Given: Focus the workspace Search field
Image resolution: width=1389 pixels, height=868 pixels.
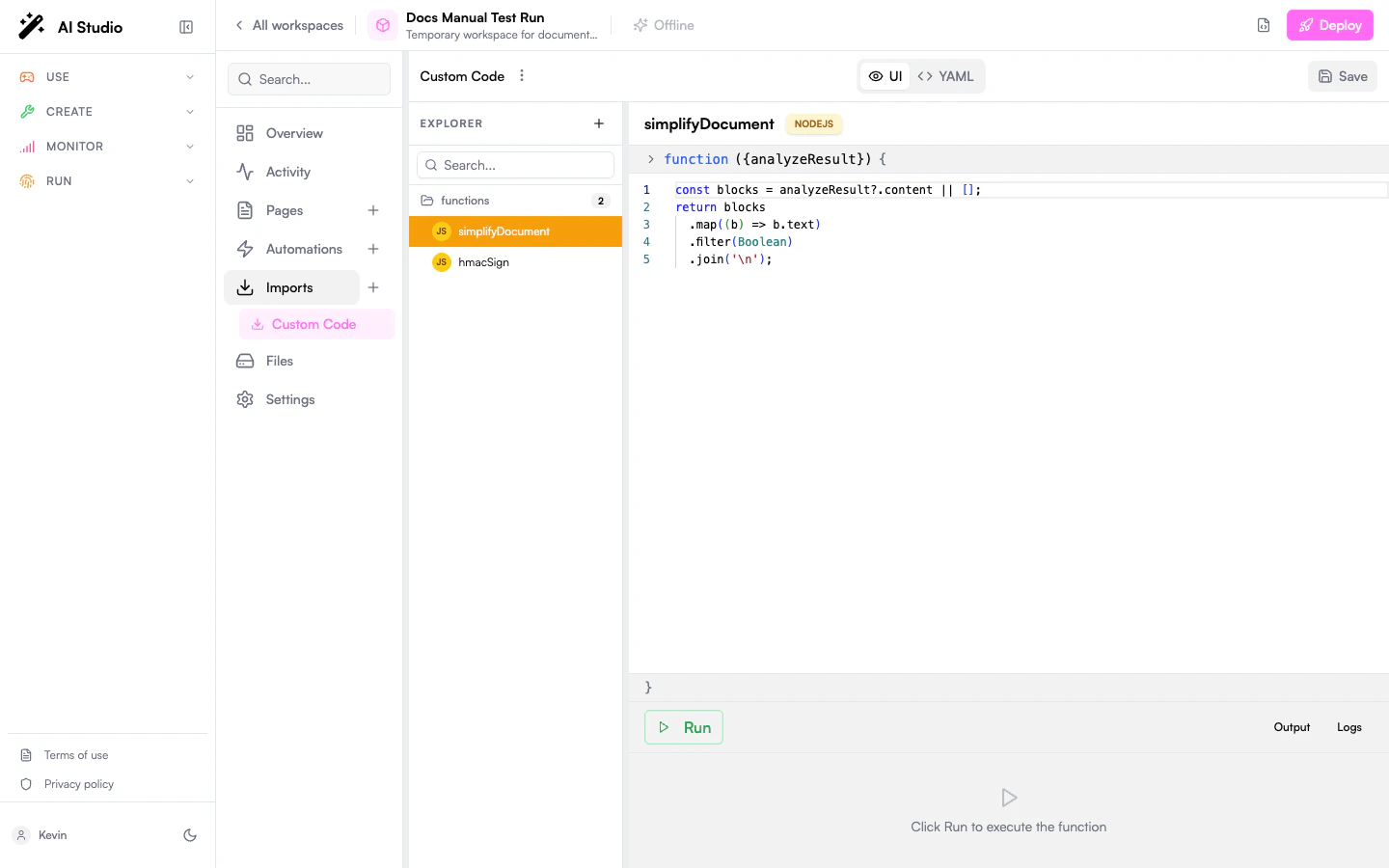Looking at the screenshot, I should (309, 79).
